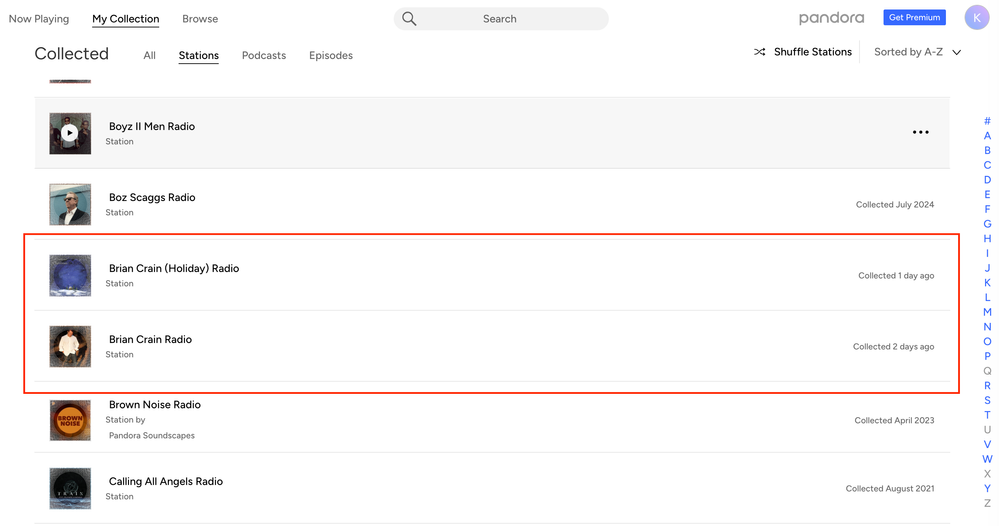Viewport: 999px width, 526px height.
Task: Play Boyz II Men Radio station
Action: point(70,133)
